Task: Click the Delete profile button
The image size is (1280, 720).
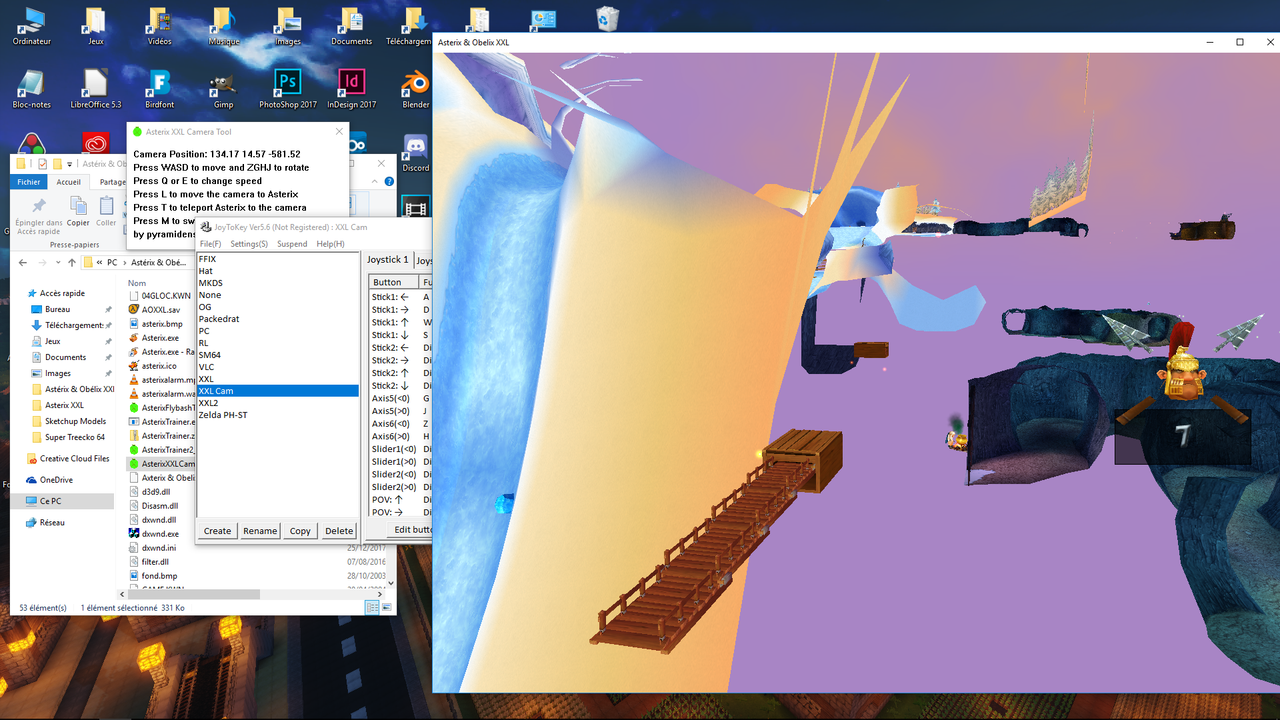Action: pyautogui.click(x=339, y=531)
